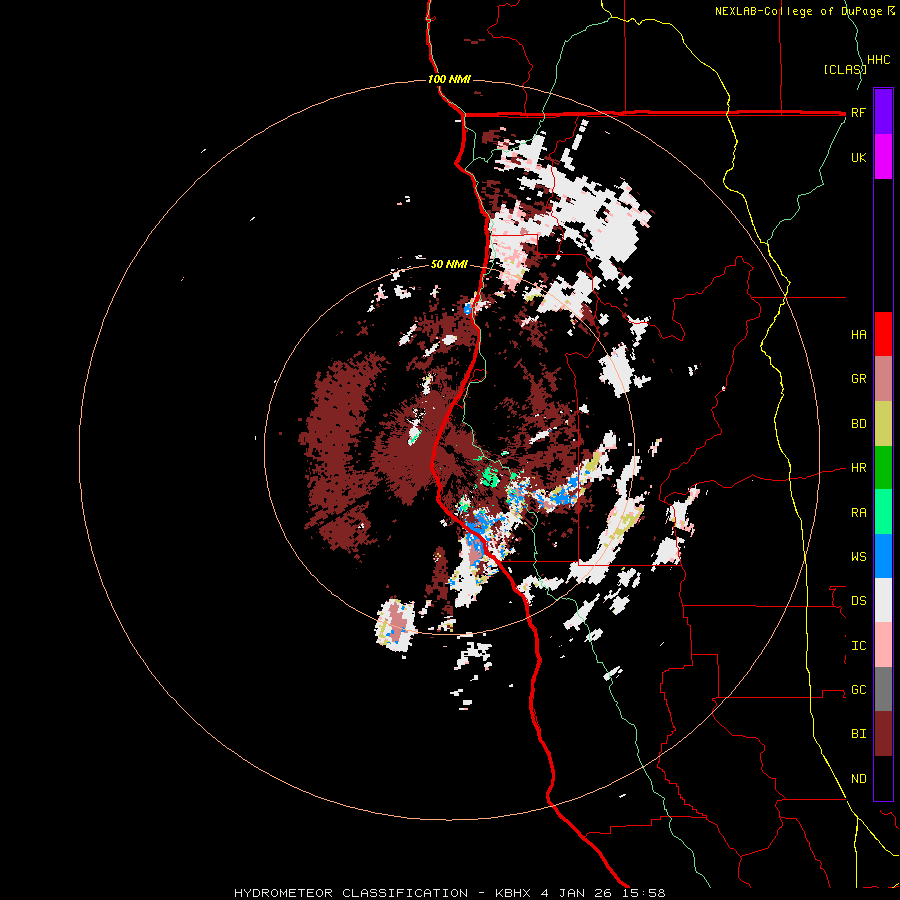Viewport: 900px width, 900px height.
Task: Click the 'GR' legend label
Action: pos(858,379)
